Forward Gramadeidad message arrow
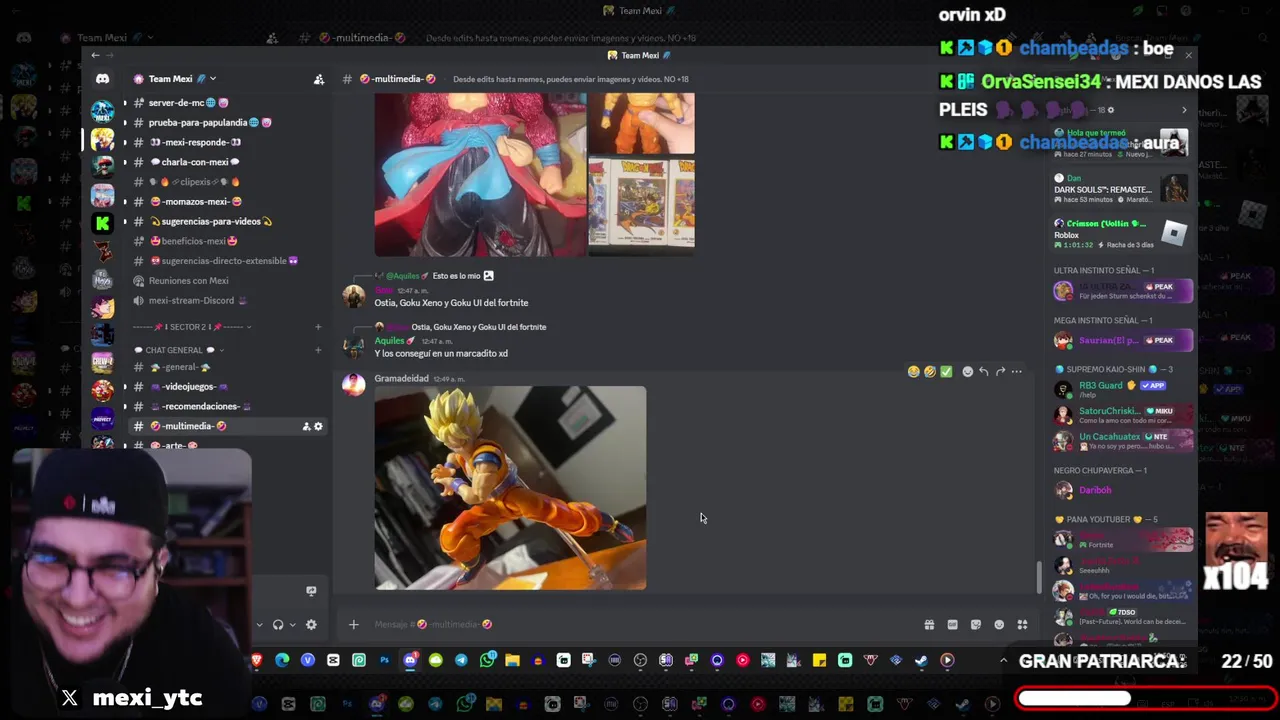 tap(1000, 372)
